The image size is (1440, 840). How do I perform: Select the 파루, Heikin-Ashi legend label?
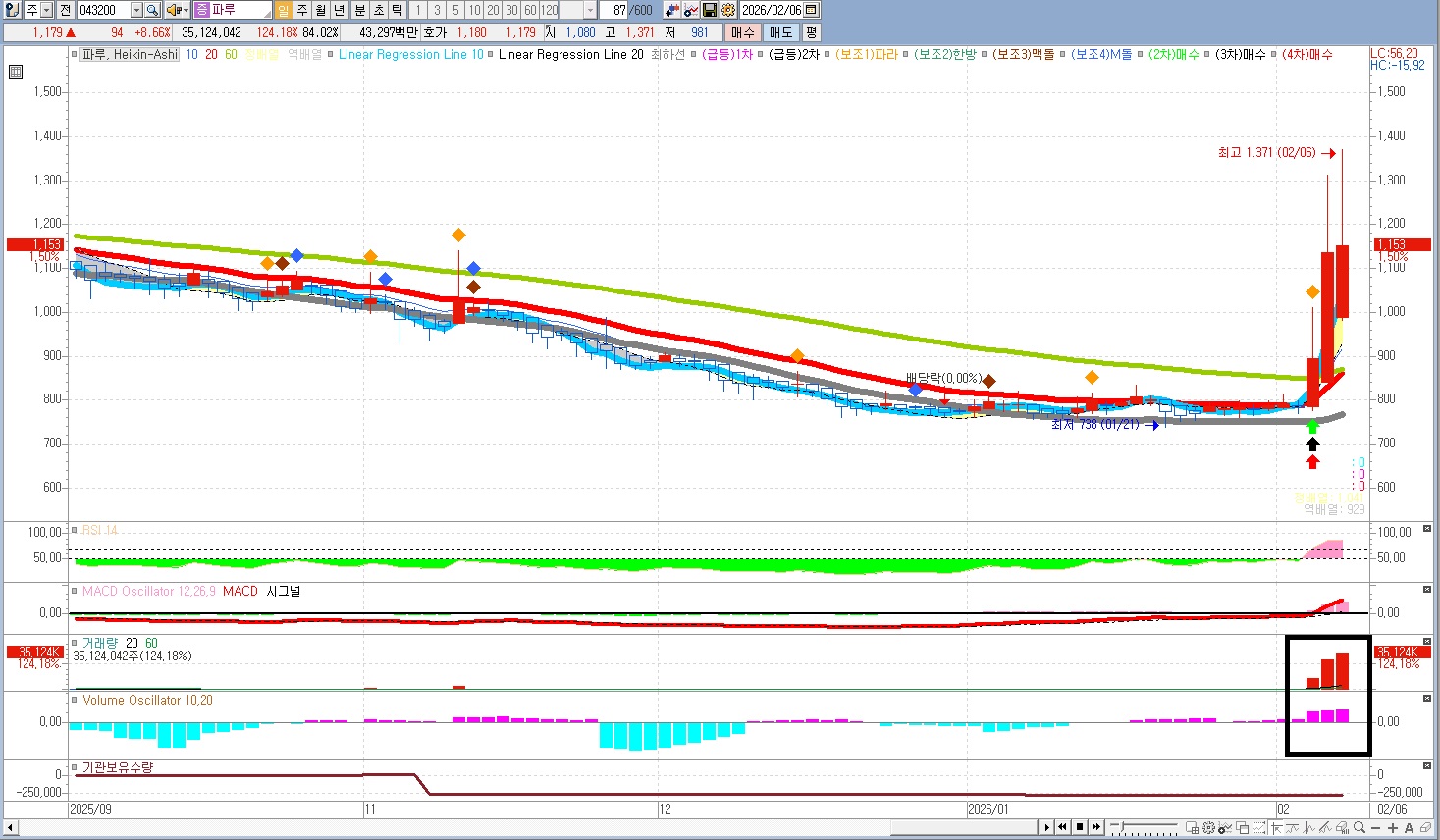(x=130, y=55)
